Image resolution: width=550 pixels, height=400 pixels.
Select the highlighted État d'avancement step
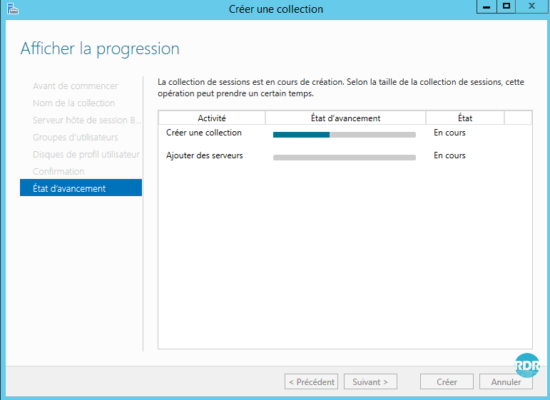coord(81,188)
